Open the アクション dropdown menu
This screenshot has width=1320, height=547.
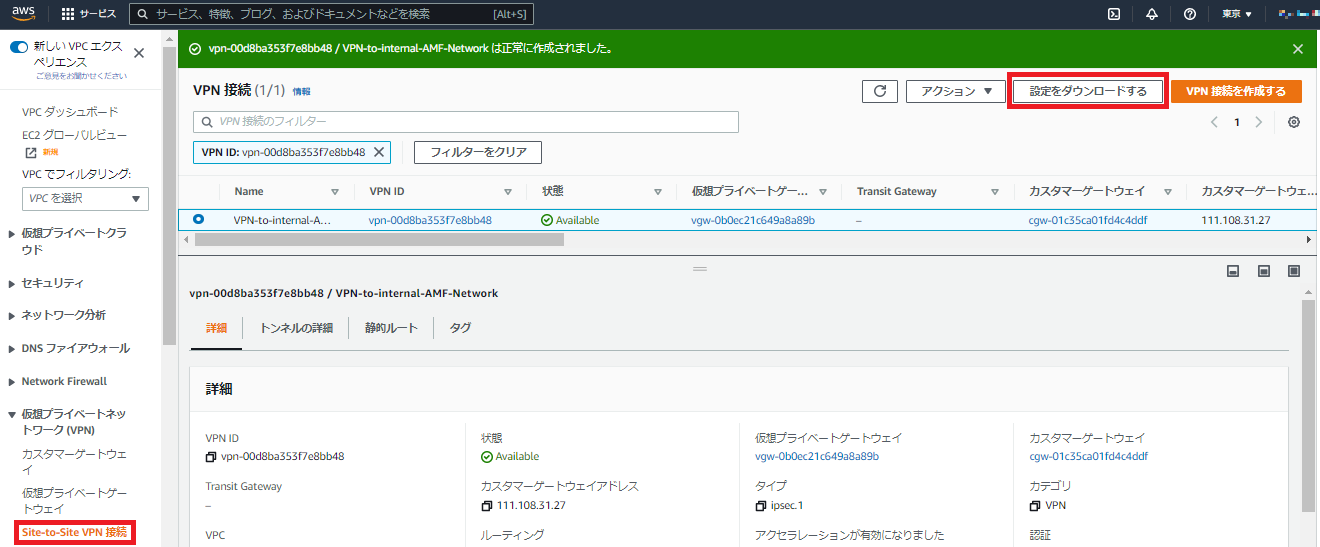click(x=955, y=91)
